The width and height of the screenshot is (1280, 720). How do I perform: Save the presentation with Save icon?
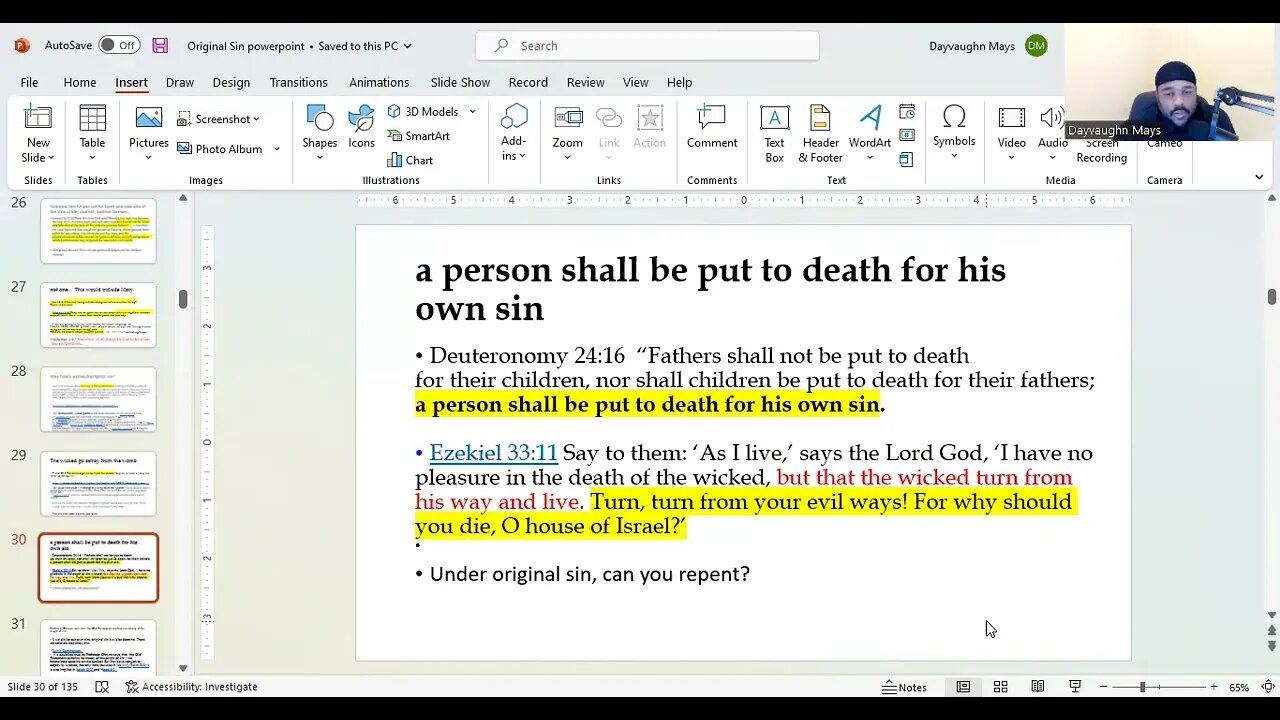(x=160, y=46)
